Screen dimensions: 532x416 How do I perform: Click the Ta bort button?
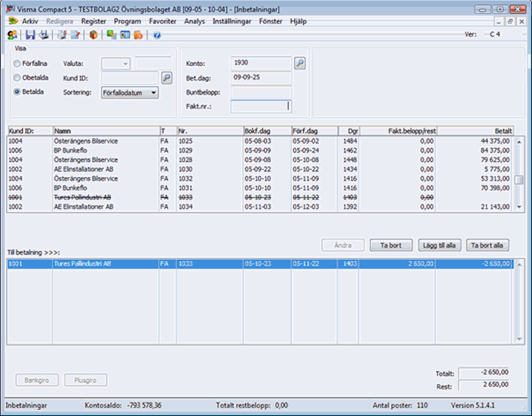pos(391,245)
